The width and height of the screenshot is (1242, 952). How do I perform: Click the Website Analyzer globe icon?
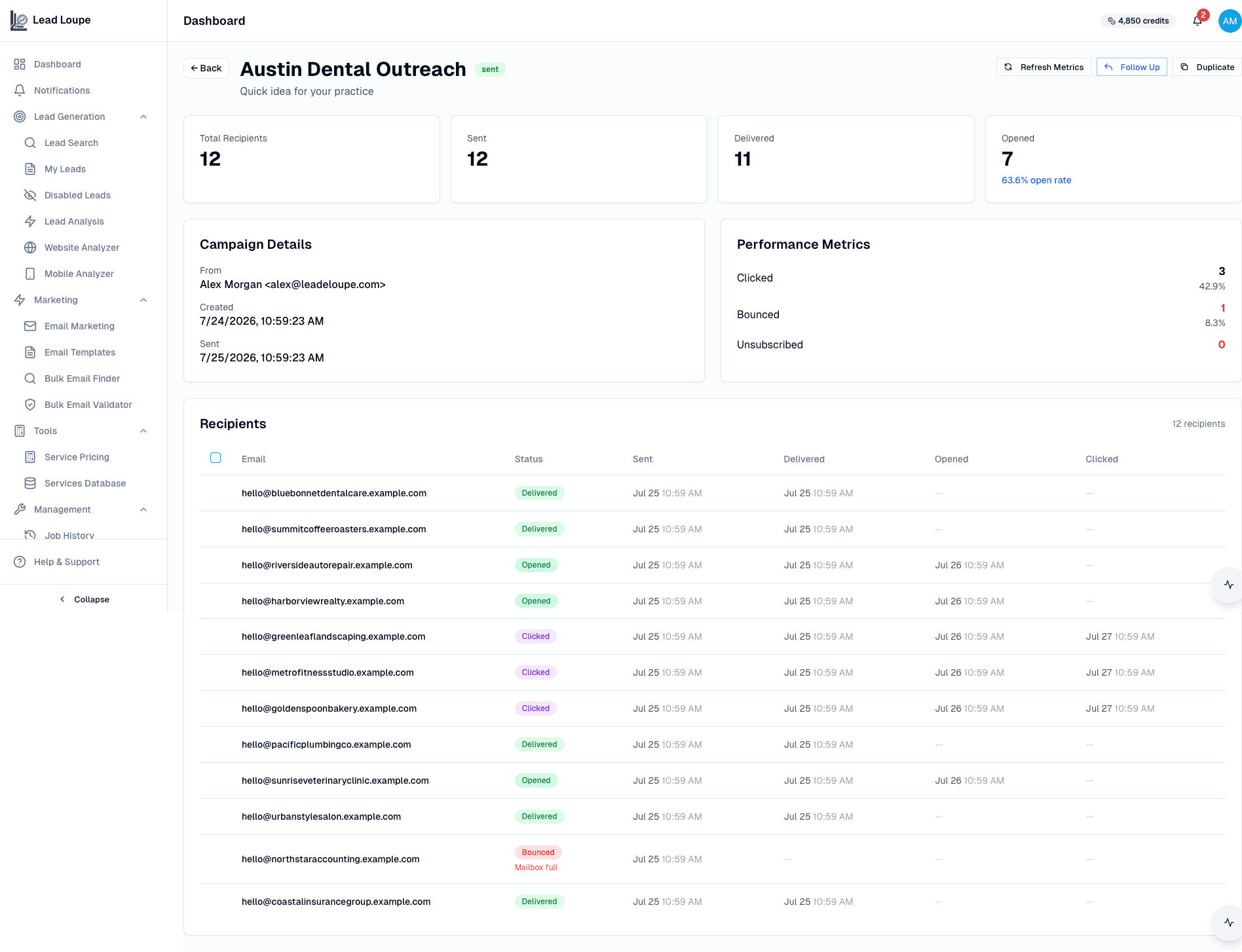[x=30, y=247]
